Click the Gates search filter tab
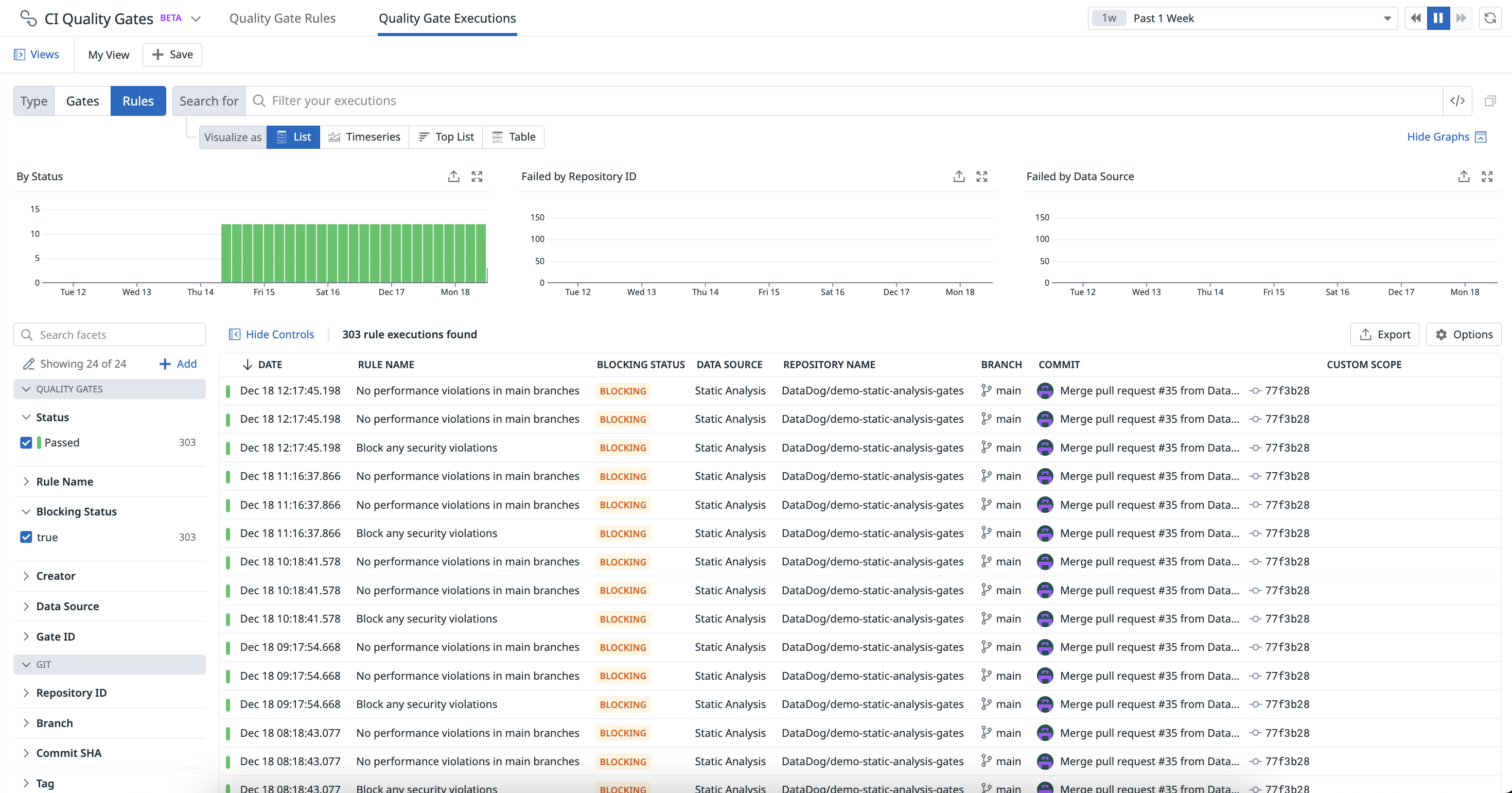Image resolution: width=1512 pixels, height=793 pixels. tap(82, 100)
